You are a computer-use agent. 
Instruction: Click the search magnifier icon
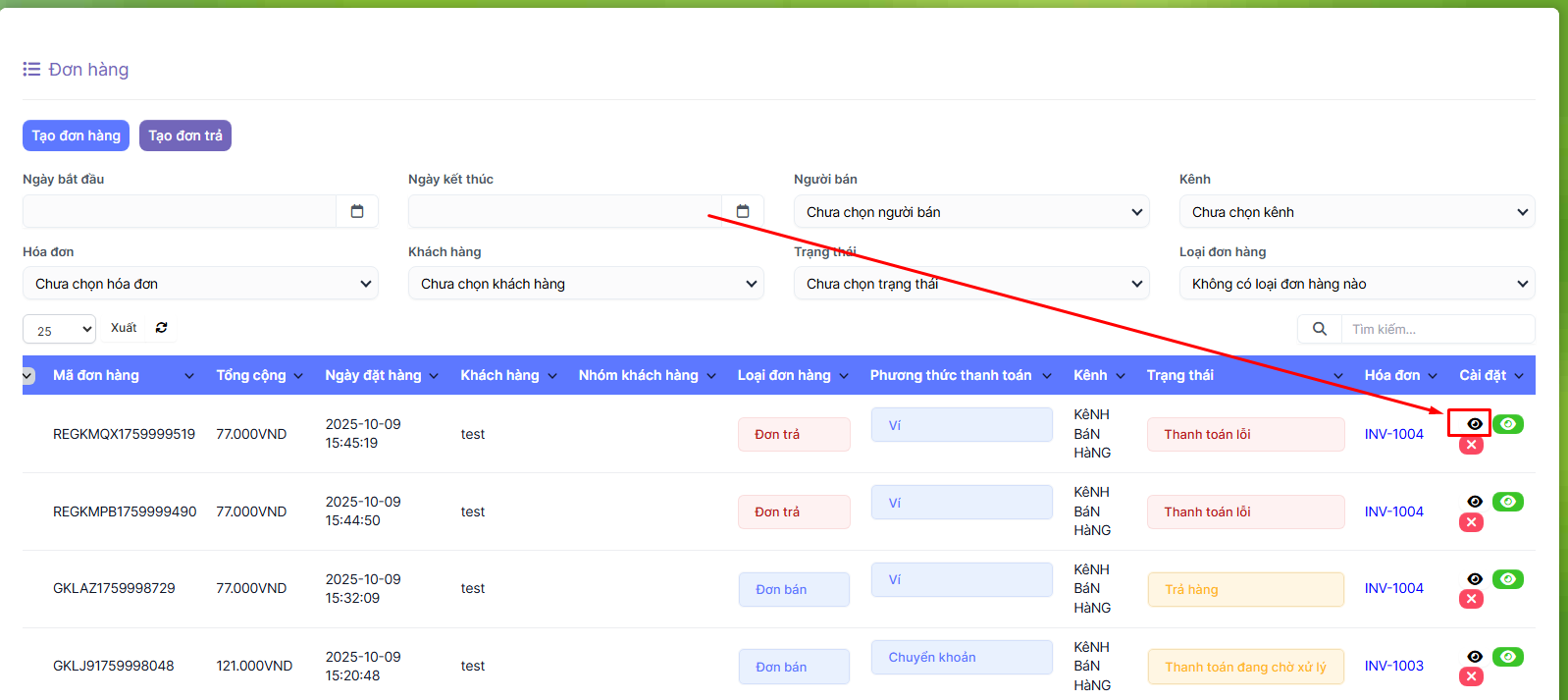coord(1320,329)
